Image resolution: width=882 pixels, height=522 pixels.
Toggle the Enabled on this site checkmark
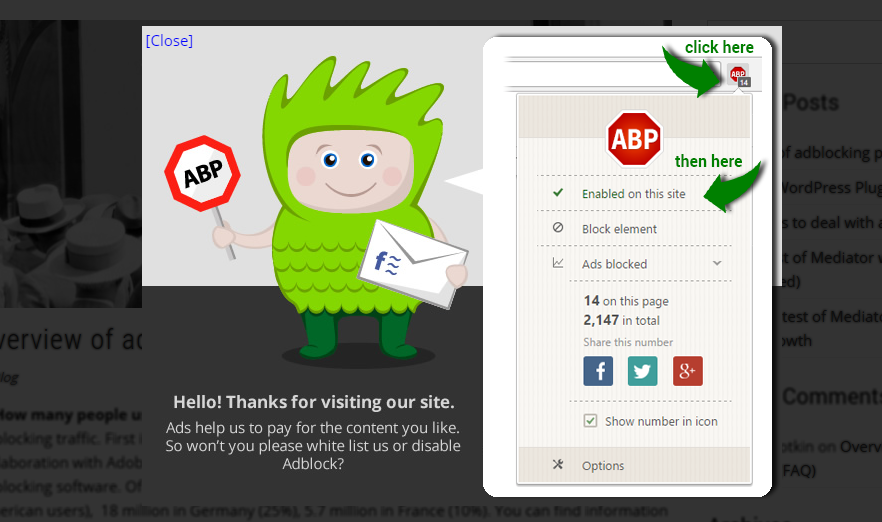click(x=558, y=193)
